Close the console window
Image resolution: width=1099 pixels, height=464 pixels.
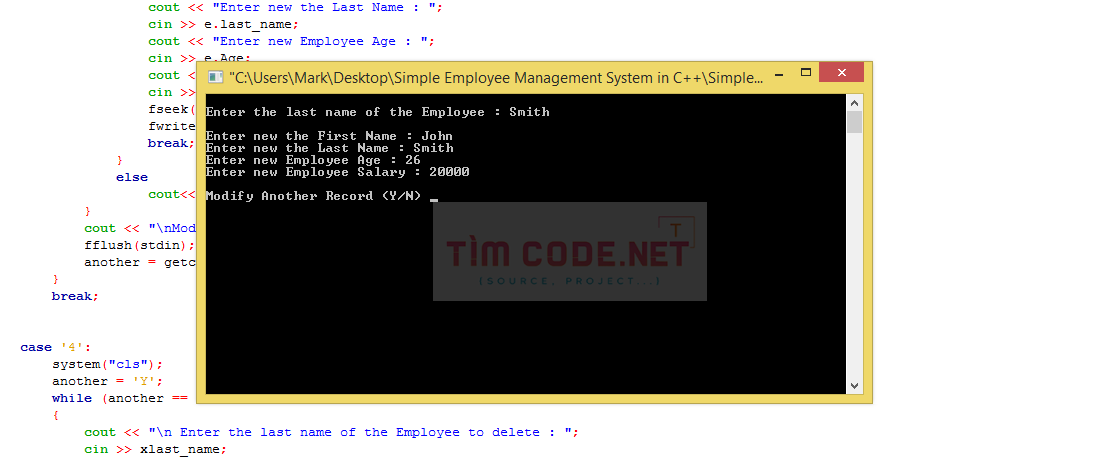[x=841, y=73]
